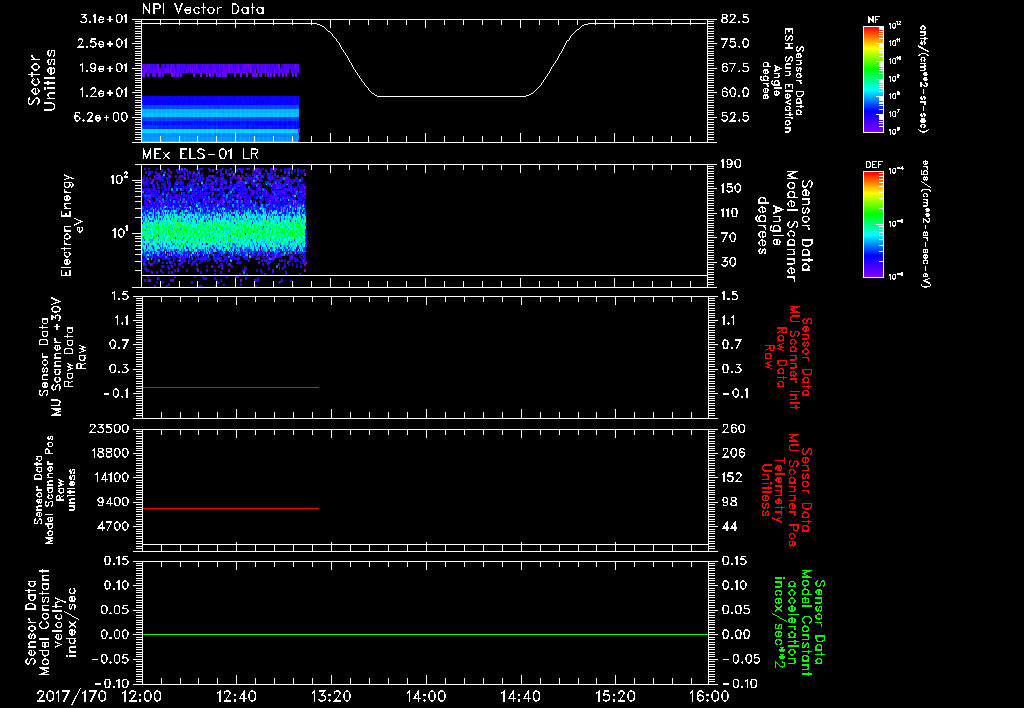This screenshot has width=1024, height=708.
Task: Click the MU Scanner +30V Raw Data label
Action: click(x=62, y=357)
